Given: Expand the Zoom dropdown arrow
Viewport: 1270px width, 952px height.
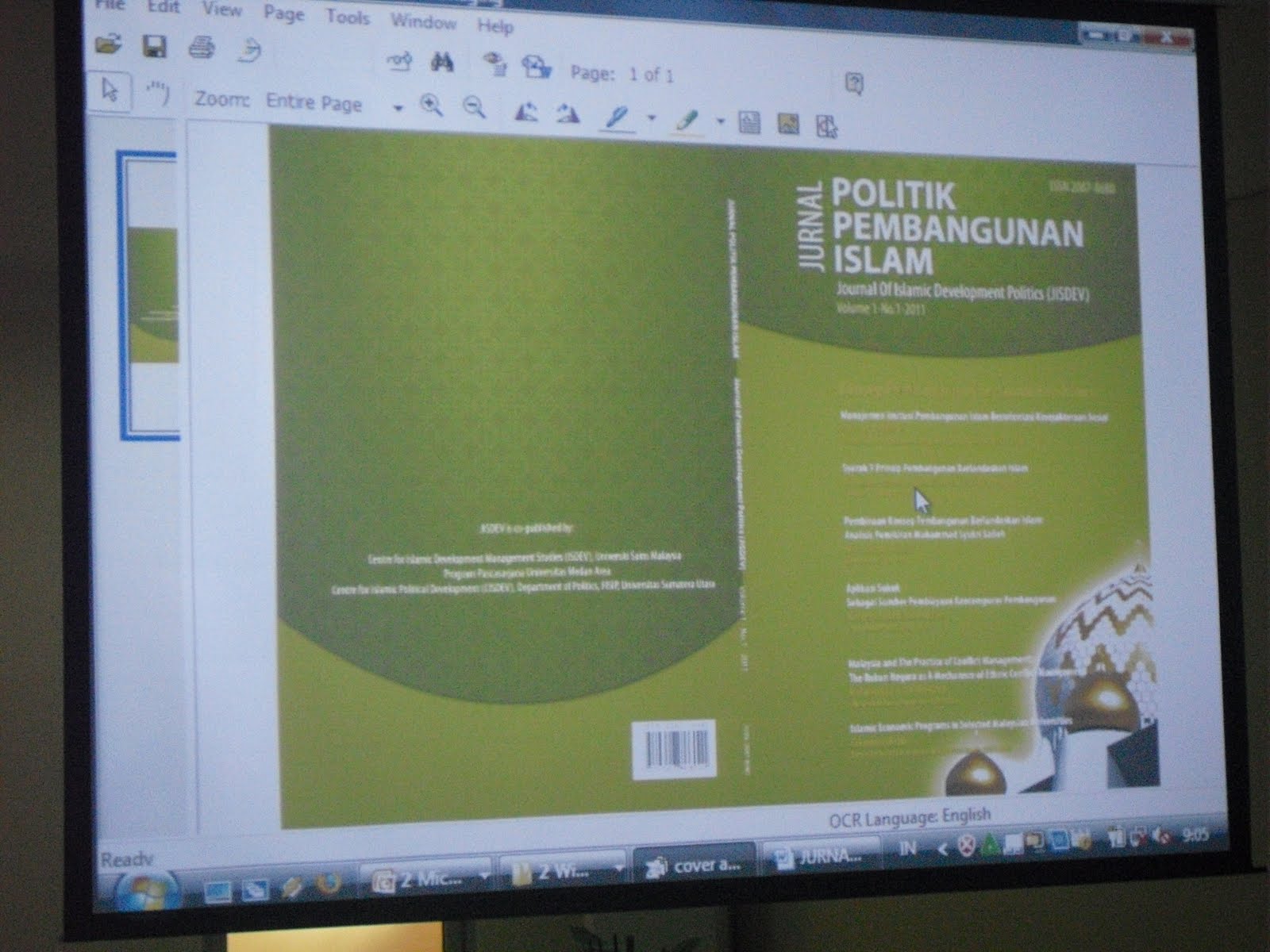Looking at the screenshot, I should tap(398, 108).
